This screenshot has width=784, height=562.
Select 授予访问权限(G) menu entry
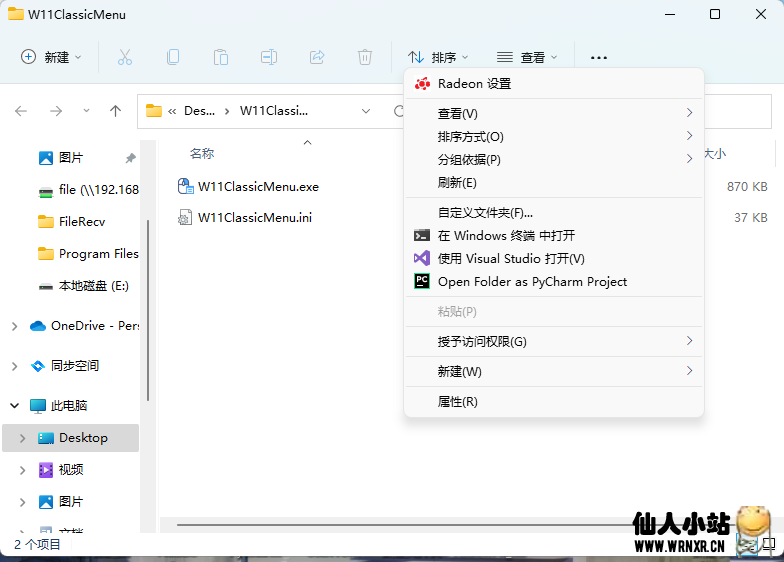(554, 342)
